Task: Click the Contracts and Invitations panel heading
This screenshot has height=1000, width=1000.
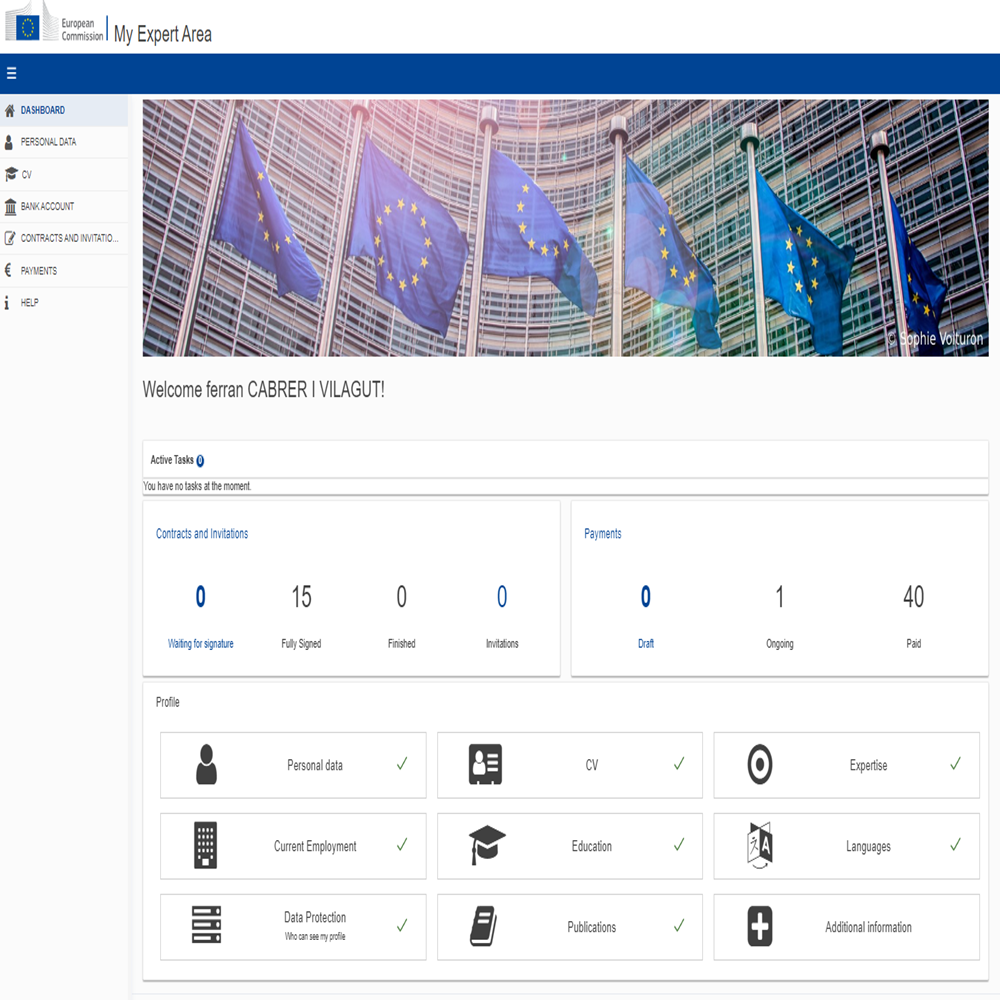Action: click(202, 534)
